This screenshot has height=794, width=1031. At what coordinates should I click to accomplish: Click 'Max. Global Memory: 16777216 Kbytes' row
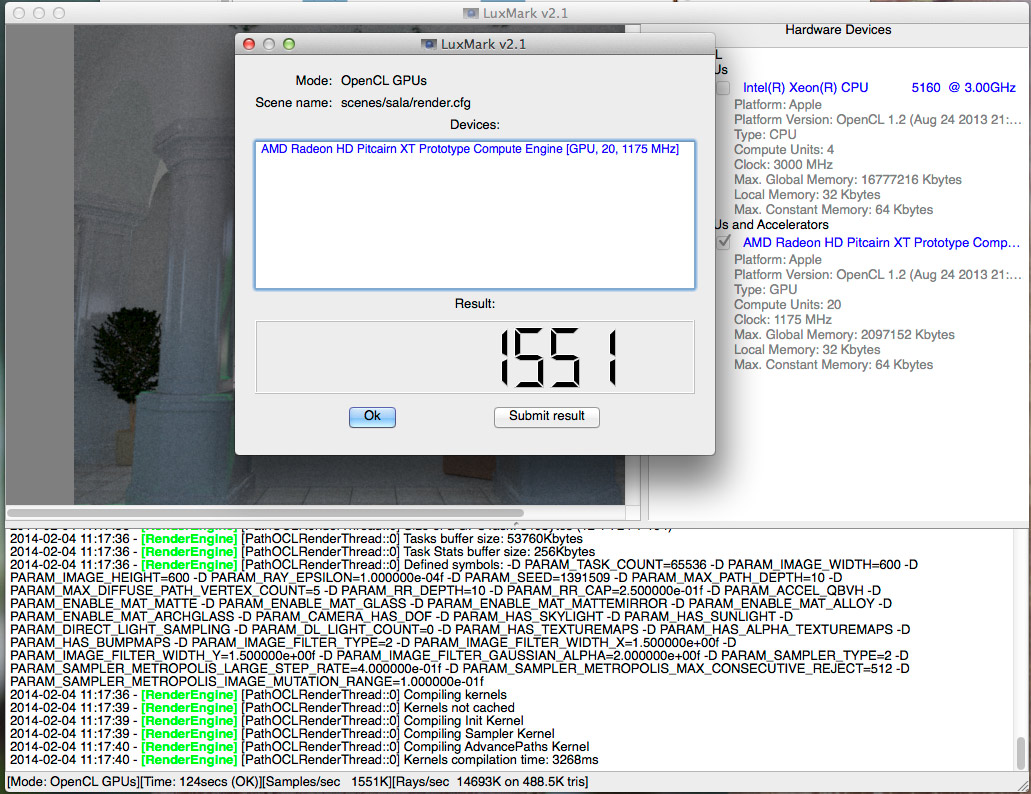point(848,179)
